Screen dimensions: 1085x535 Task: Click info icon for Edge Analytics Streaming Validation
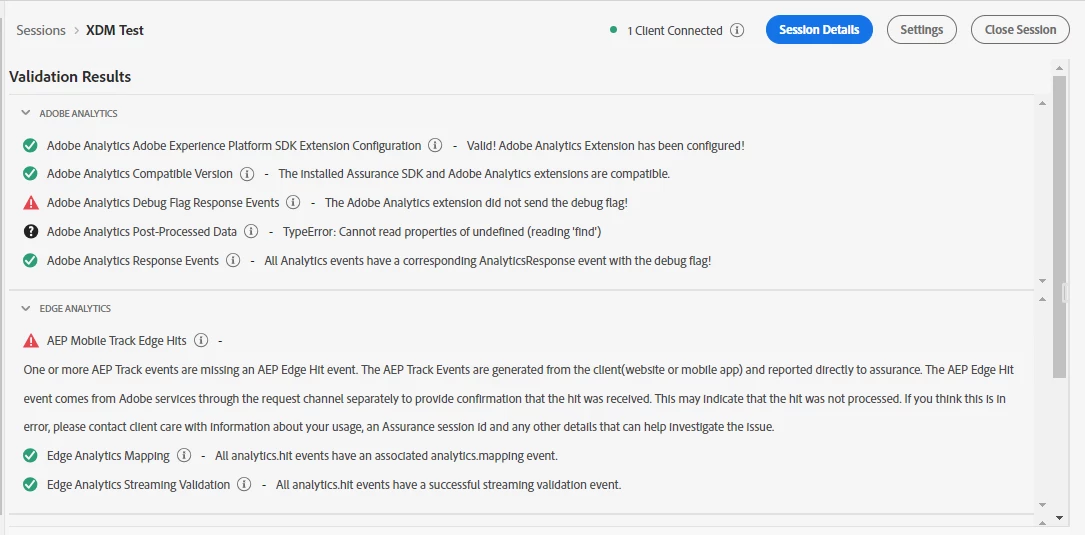[244, 484]
